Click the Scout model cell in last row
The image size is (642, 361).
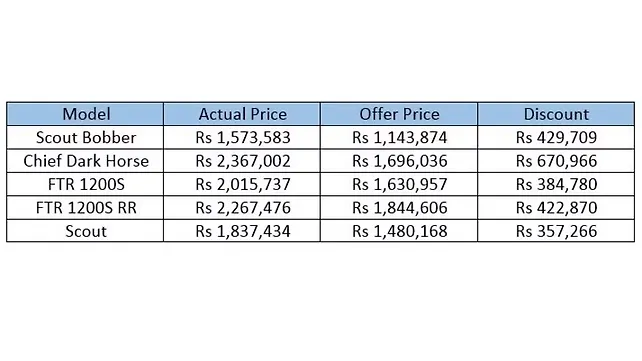click(85, 231)
